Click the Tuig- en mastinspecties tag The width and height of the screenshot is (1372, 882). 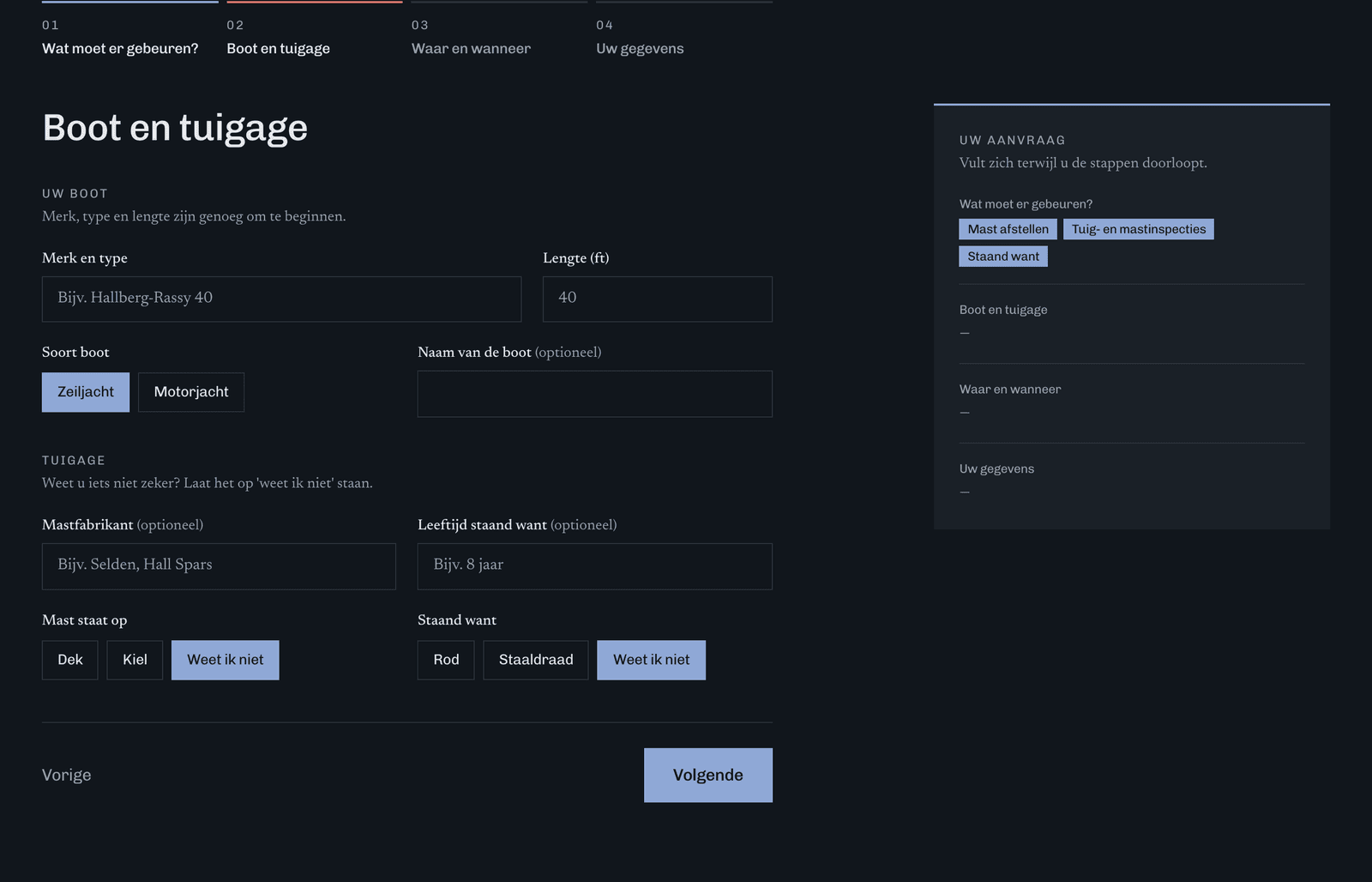click(x=1139, y=229)
